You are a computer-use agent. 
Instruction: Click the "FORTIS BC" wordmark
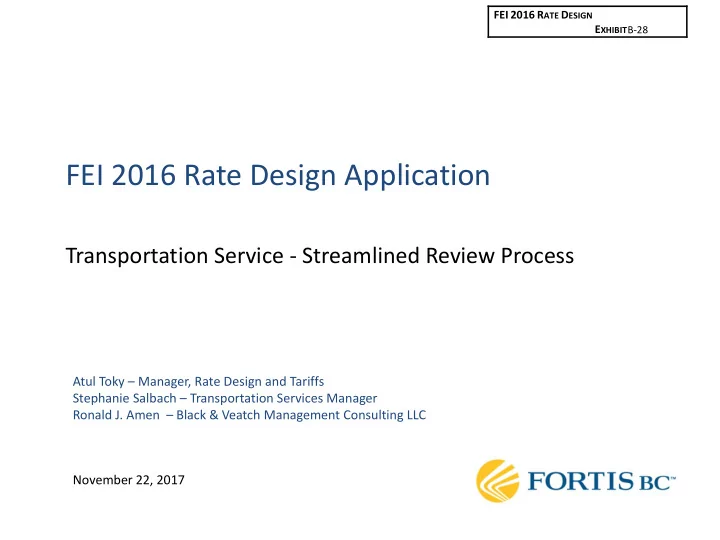click(x=602, y=482)
